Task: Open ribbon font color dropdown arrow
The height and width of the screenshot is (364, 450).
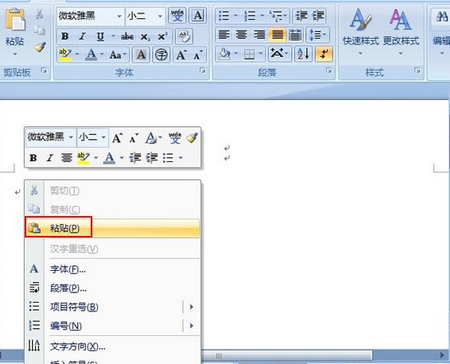Action: pos(102,54)
